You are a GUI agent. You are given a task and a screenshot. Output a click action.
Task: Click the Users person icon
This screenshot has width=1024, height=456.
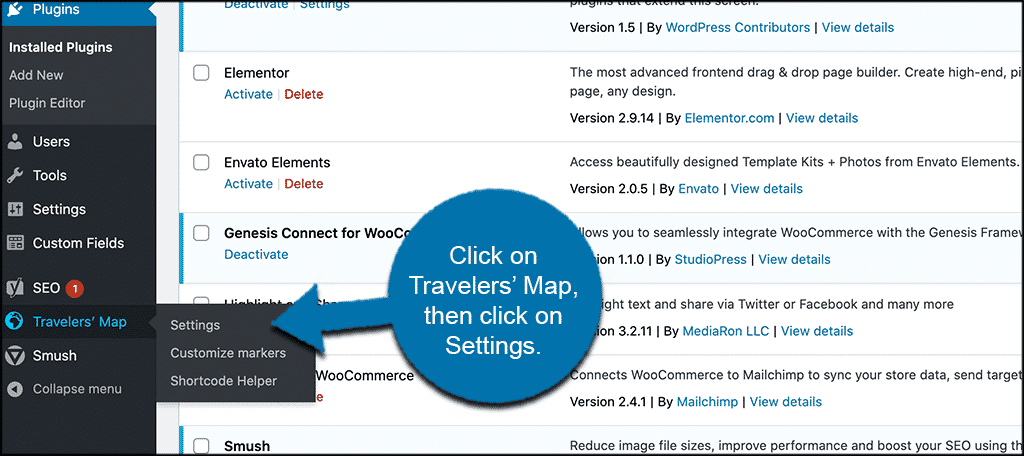[x=15, y=142]
